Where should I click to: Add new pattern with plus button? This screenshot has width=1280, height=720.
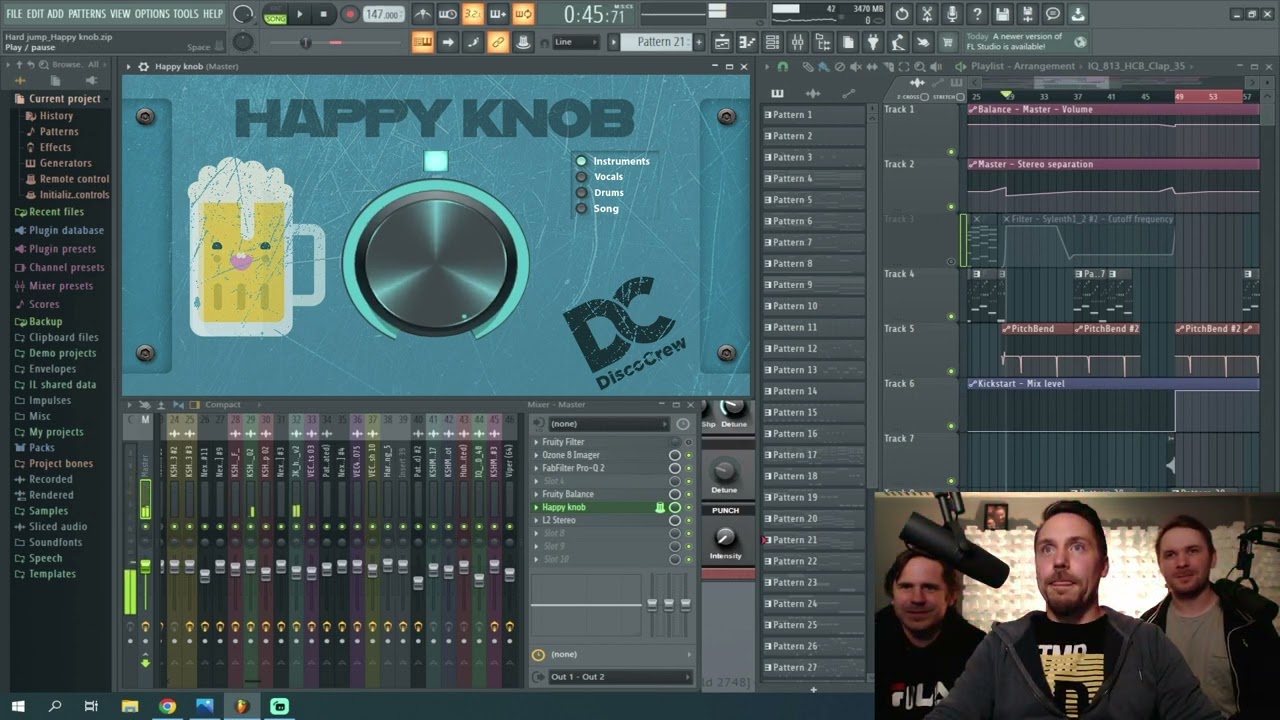[x=699, y=42]
